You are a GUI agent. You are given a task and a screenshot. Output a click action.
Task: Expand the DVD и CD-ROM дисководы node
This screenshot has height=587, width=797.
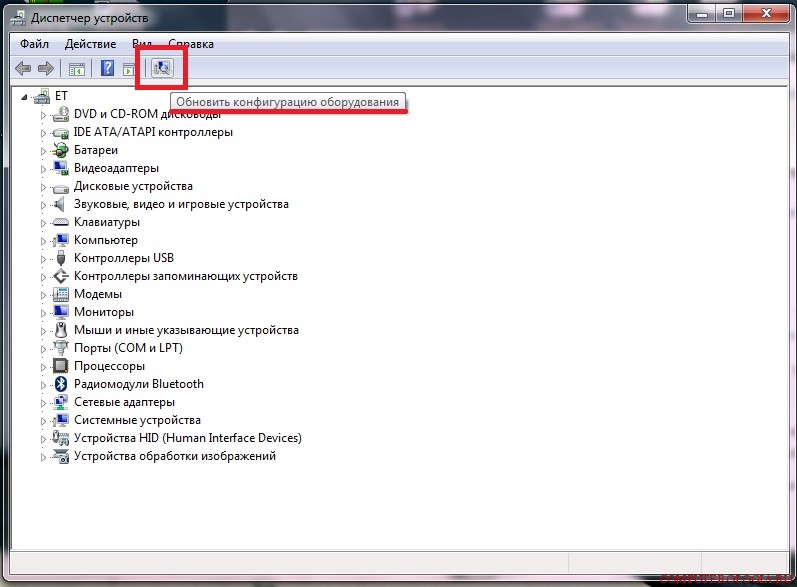pyautogui.click(x=43, y=114)
